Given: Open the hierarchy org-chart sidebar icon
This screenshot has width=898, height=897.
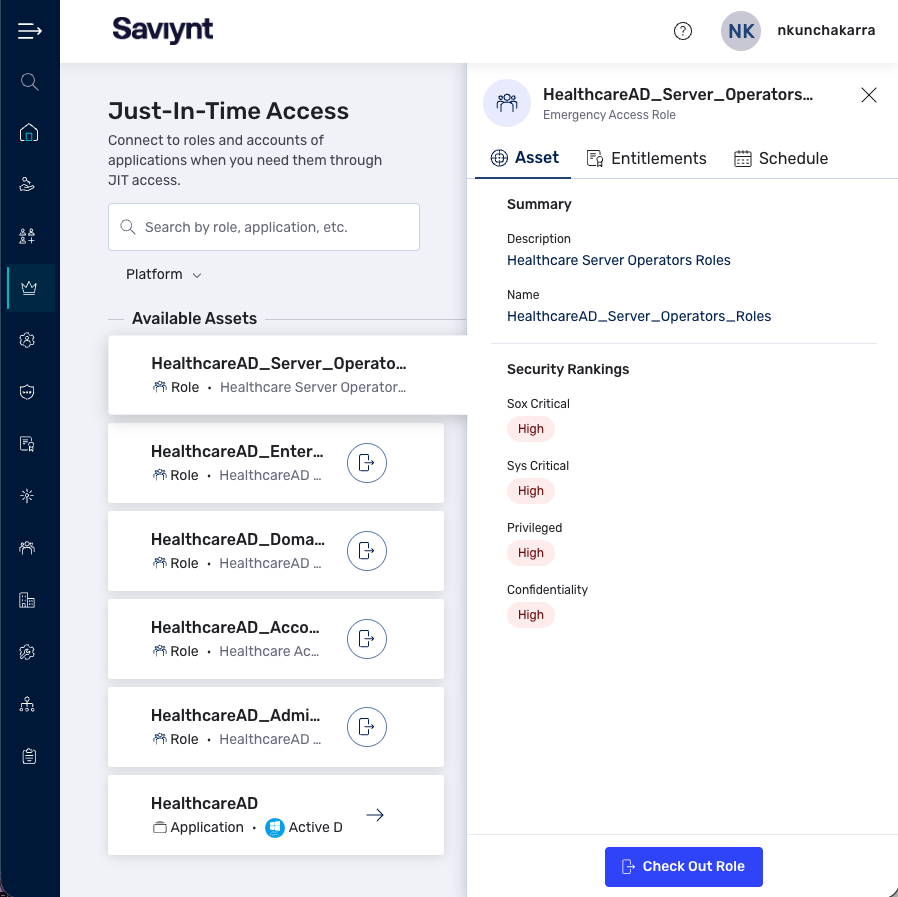Looking at the screenshot, I should pos(27,705).
